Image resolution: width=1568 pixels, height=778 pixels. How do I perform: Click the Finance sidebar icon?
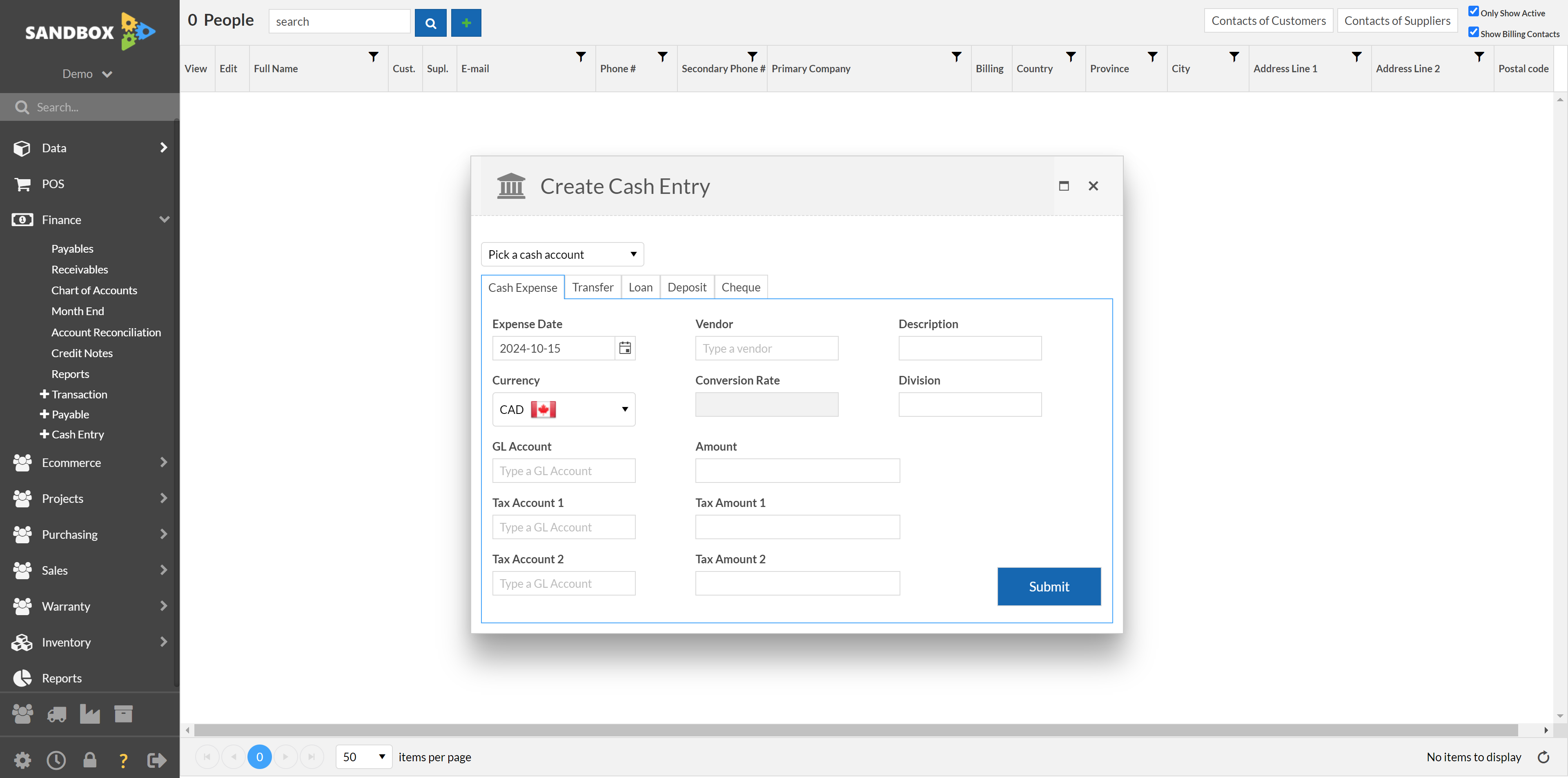coord(22,219)
